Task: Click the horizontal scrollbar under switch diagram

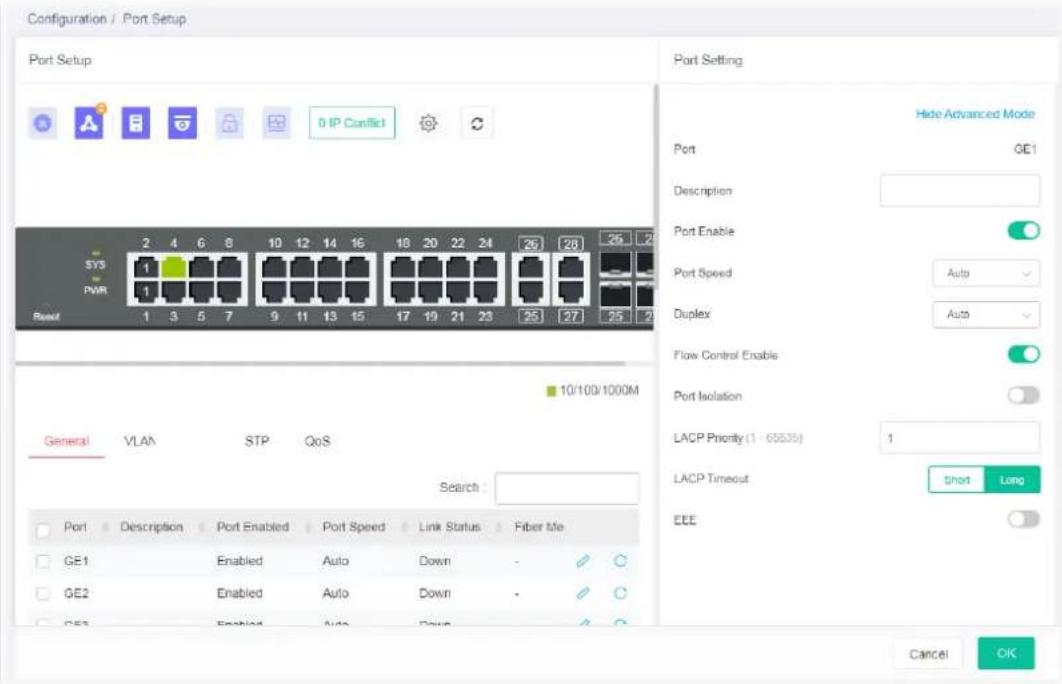Action: click(320, 364)
